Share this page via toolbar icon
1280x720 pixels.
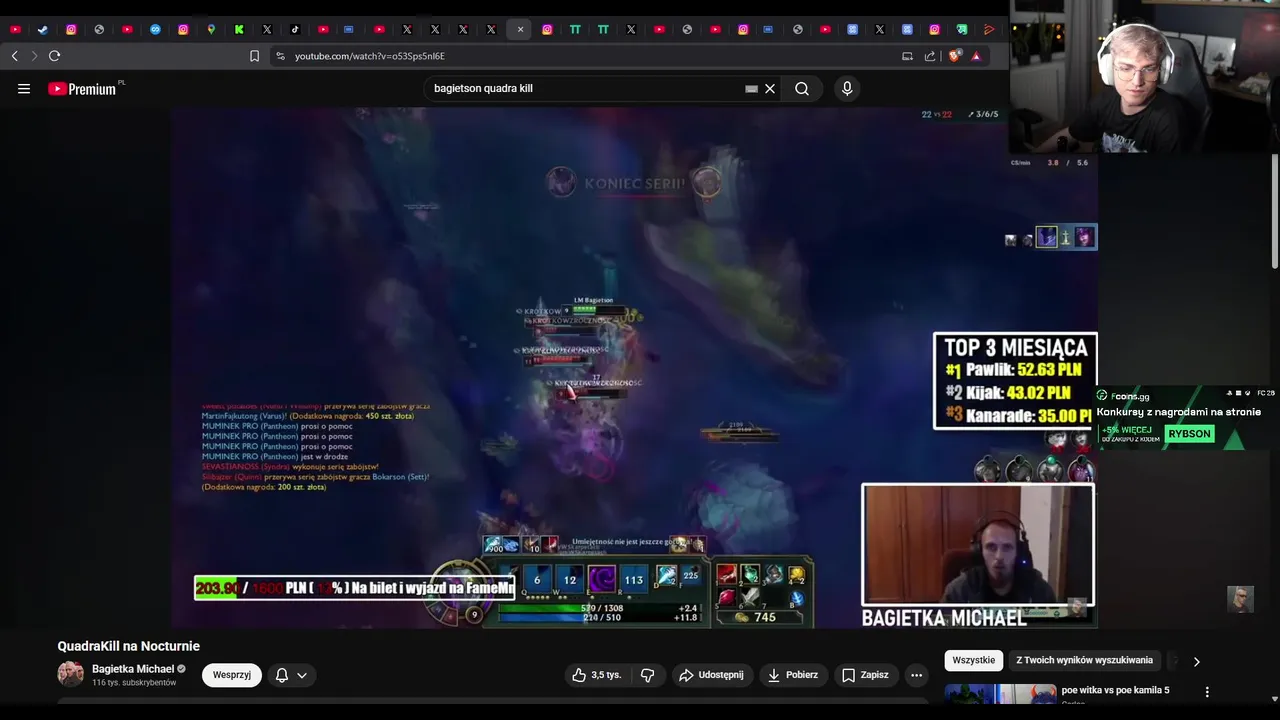tap(930, 56)
